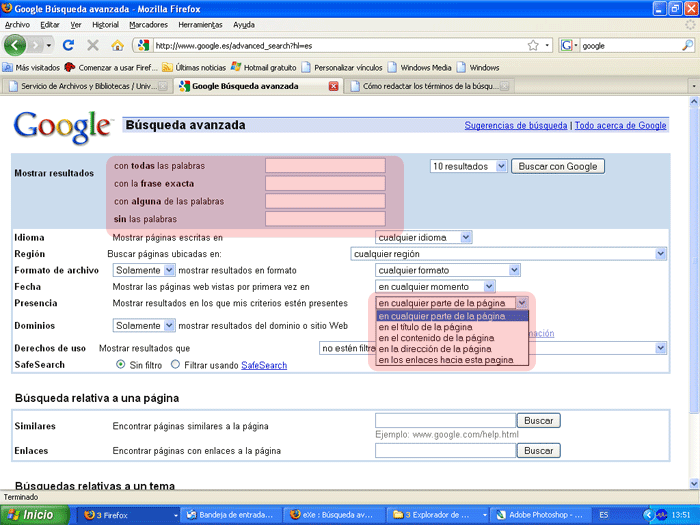
Task: Select 'en la dirección de la página' option
Action: point(452,349)
